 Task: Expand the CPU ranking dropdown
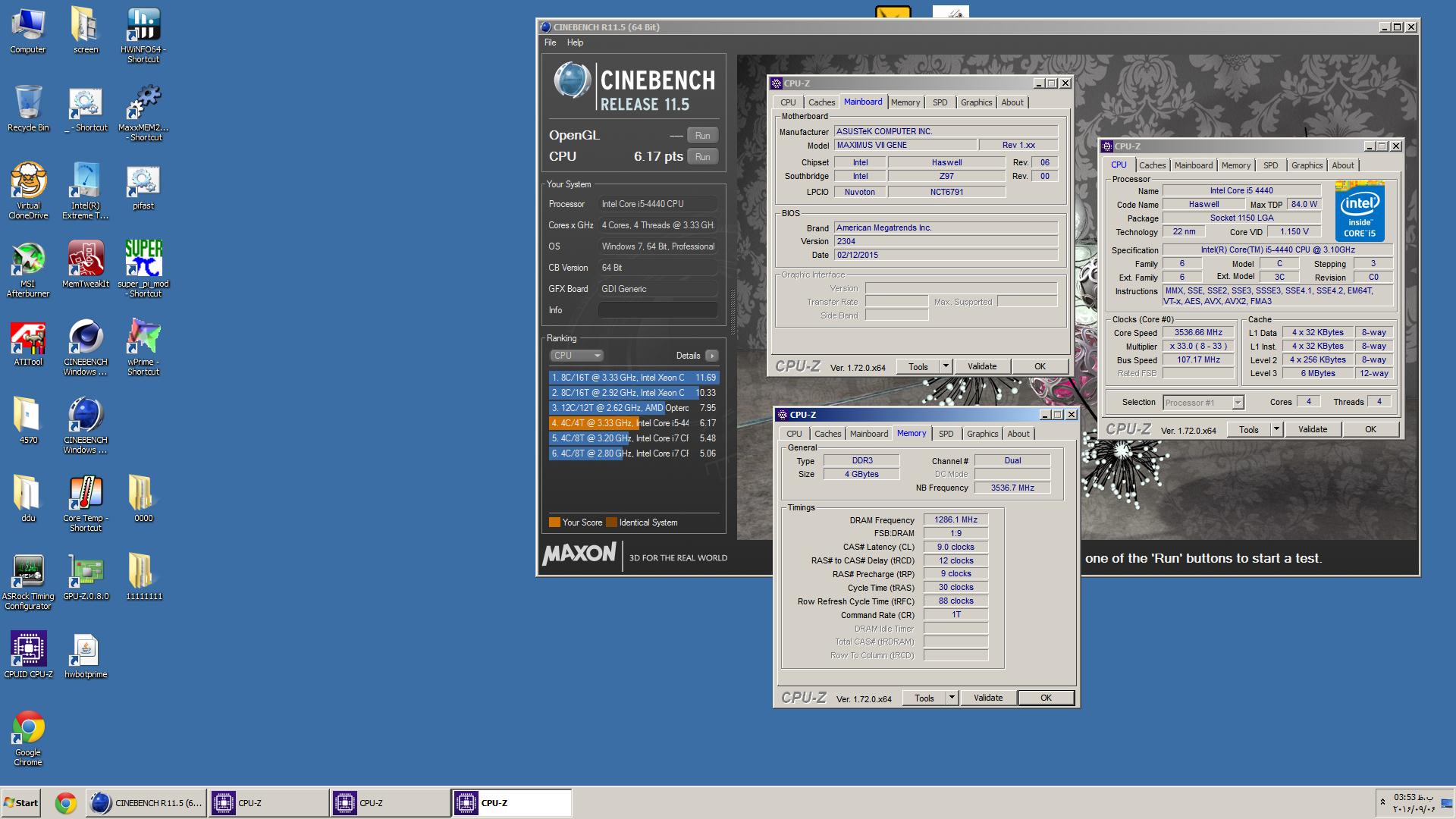(576, 356)
